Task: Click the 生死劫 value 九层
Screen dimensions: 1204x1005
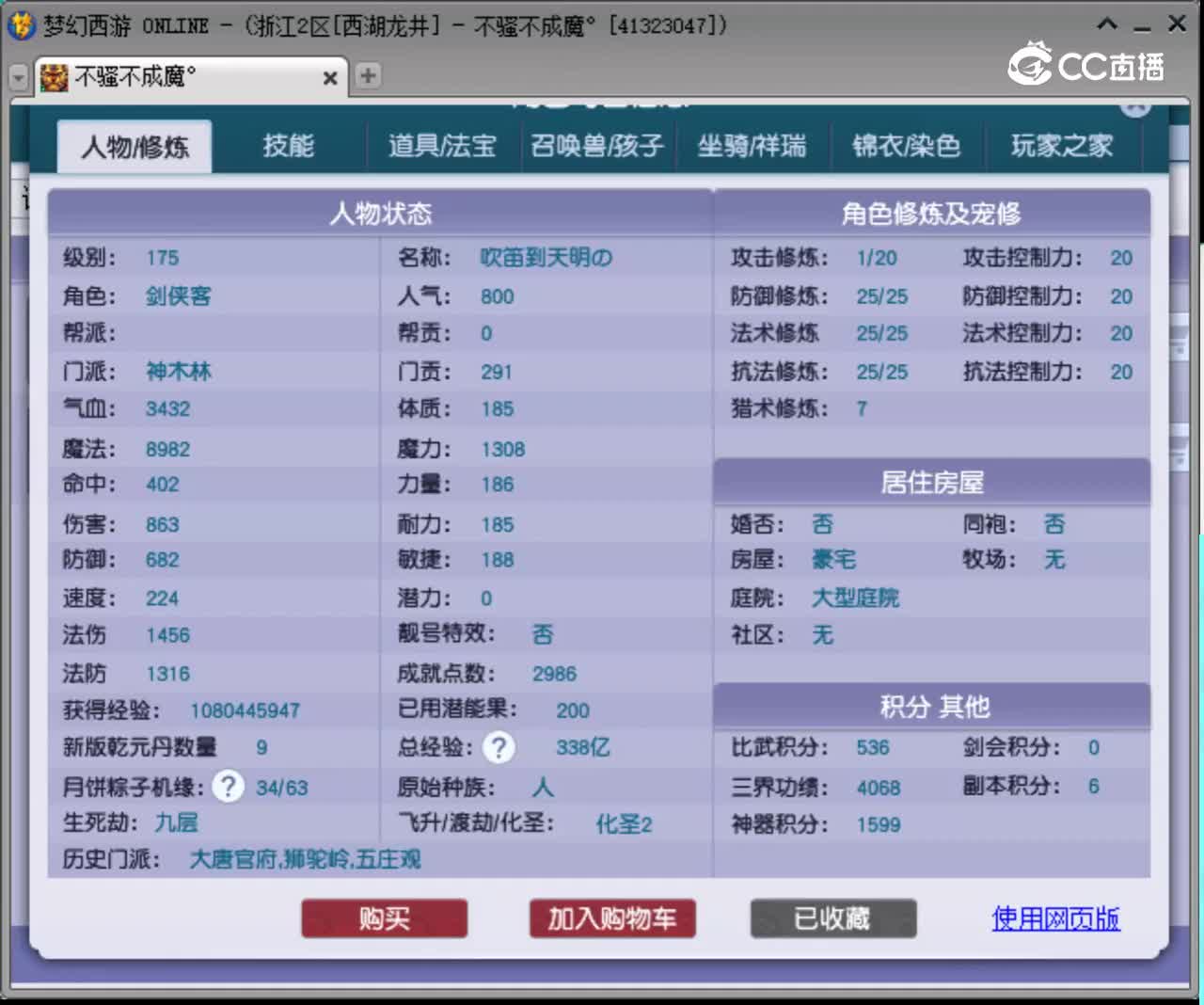Action: [177, 823]
